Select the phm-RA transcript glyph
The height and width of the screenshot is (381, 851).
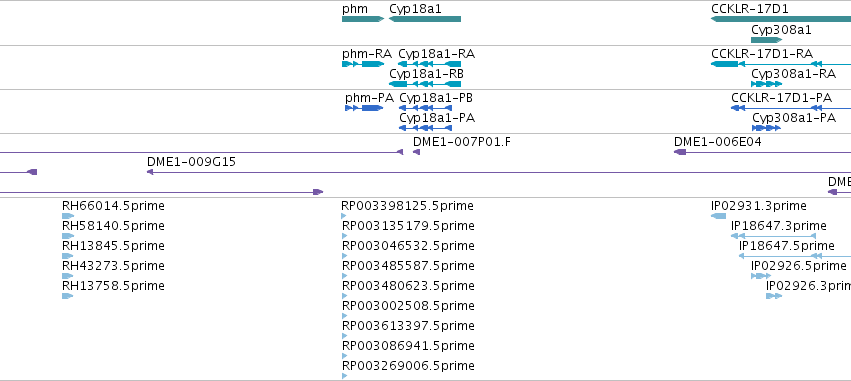pos(363,64)
